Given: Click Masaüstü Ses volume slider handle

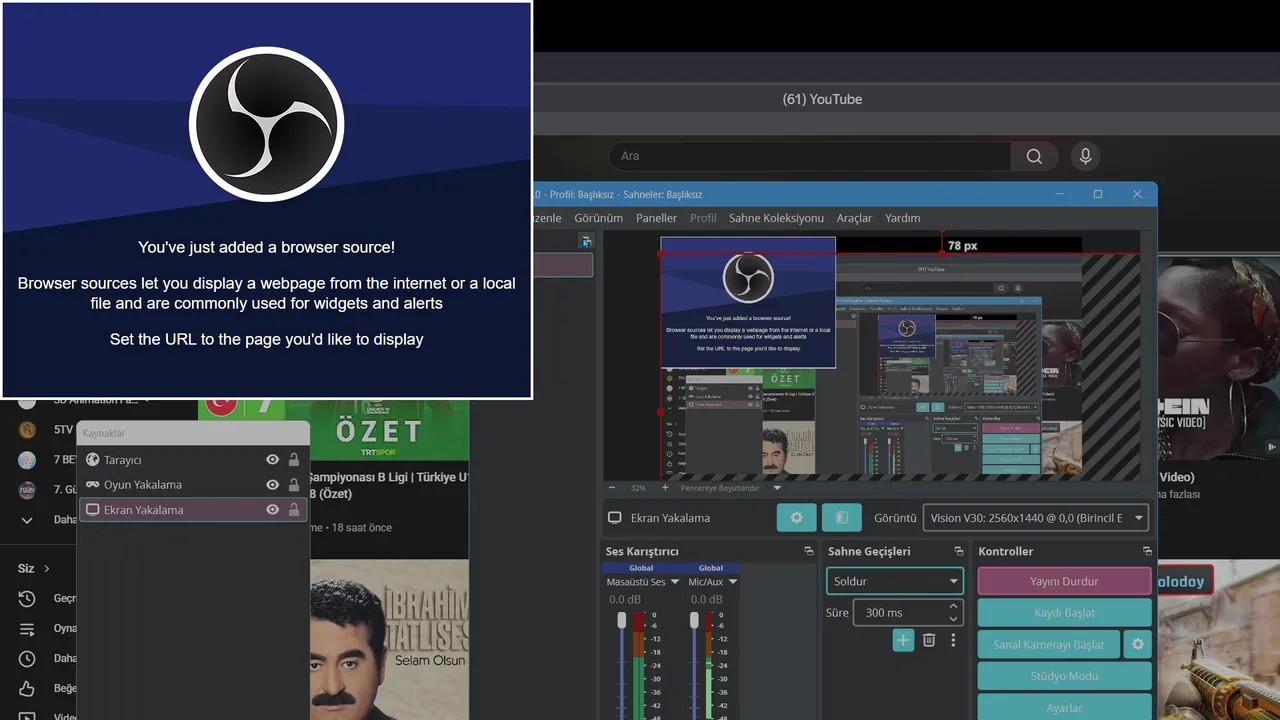Looking at the screenshot, I should click(621, 621).
